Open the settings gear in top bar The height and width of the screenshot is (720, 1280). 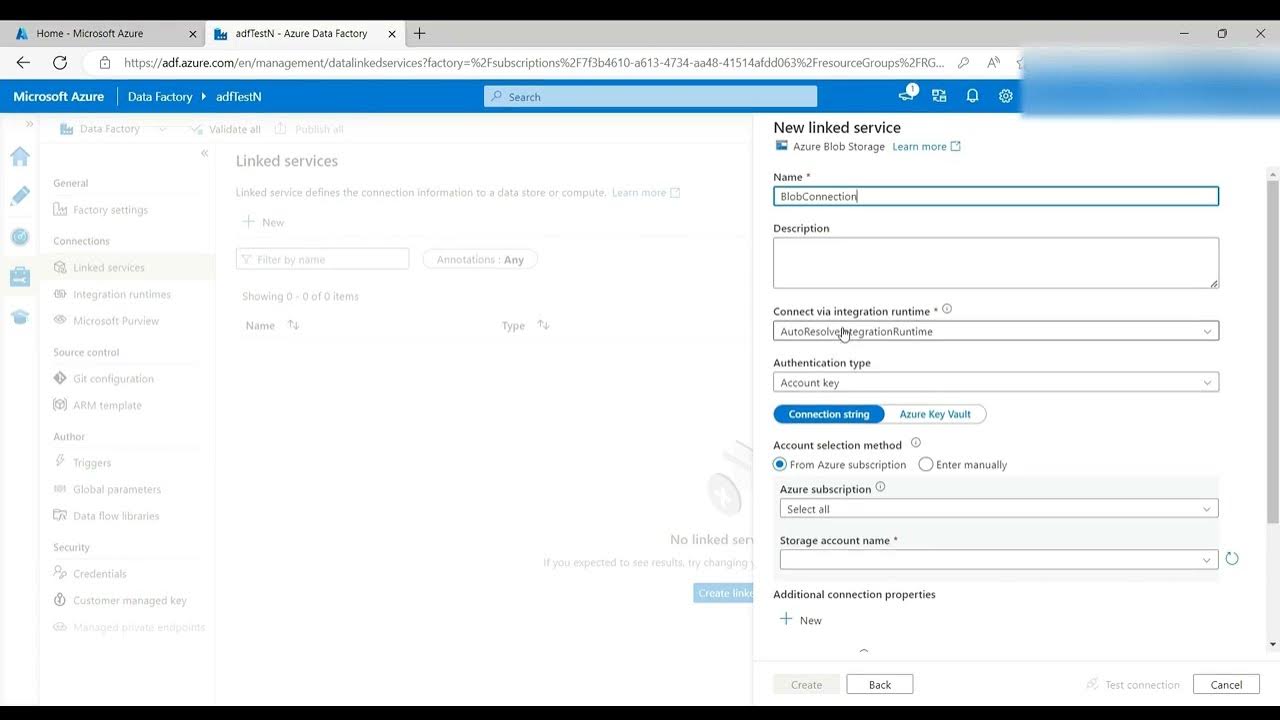pyautogui.click(x=1006, y=96)
